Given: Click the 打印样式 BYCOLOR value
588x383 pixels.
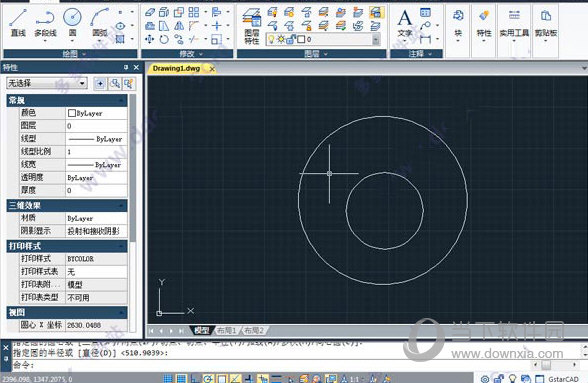Looking at the screenshot, I should [96, 259].
